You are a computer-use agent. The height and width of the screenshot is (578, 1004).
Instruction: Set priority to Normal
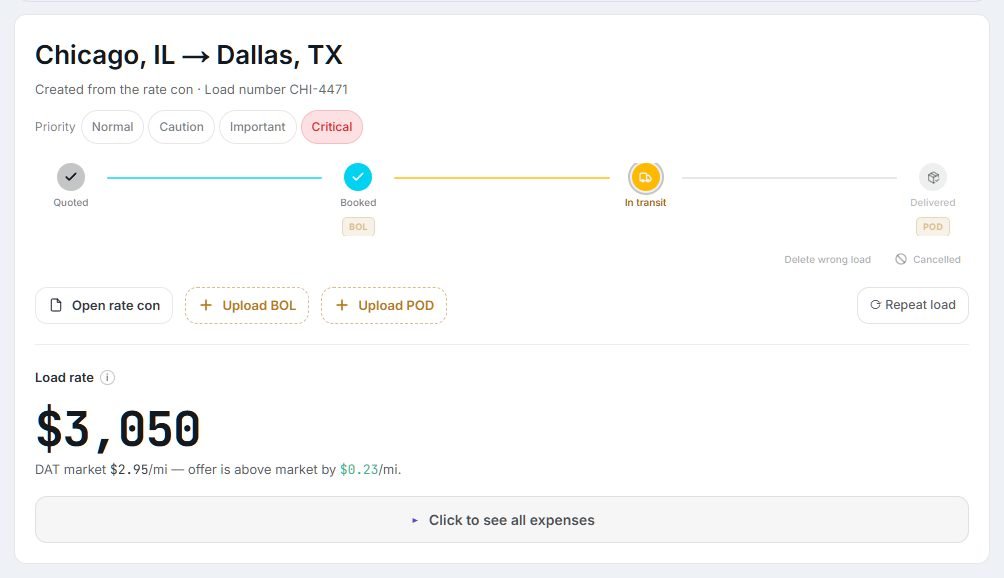pos(113,127)
